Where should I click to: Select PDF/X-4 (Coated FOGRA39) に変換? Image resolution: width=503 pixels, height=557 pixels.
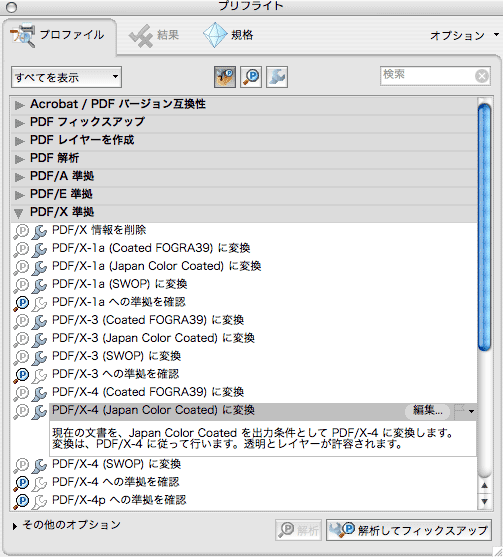point(148,392)
